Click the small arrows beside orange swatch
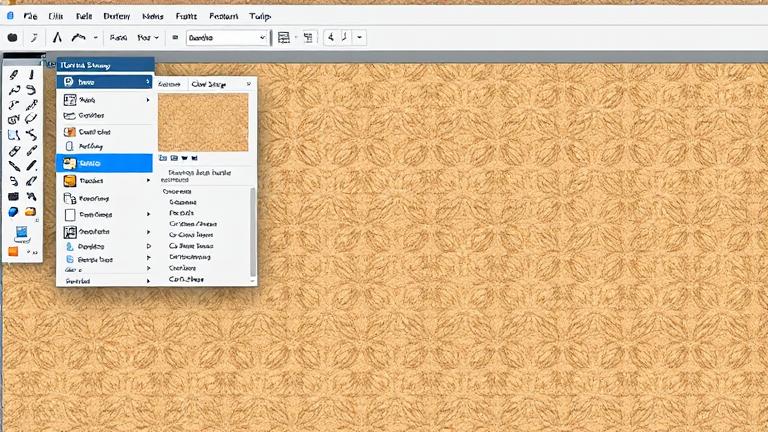This screenshot has width=768, height=432. pos(32,252)
